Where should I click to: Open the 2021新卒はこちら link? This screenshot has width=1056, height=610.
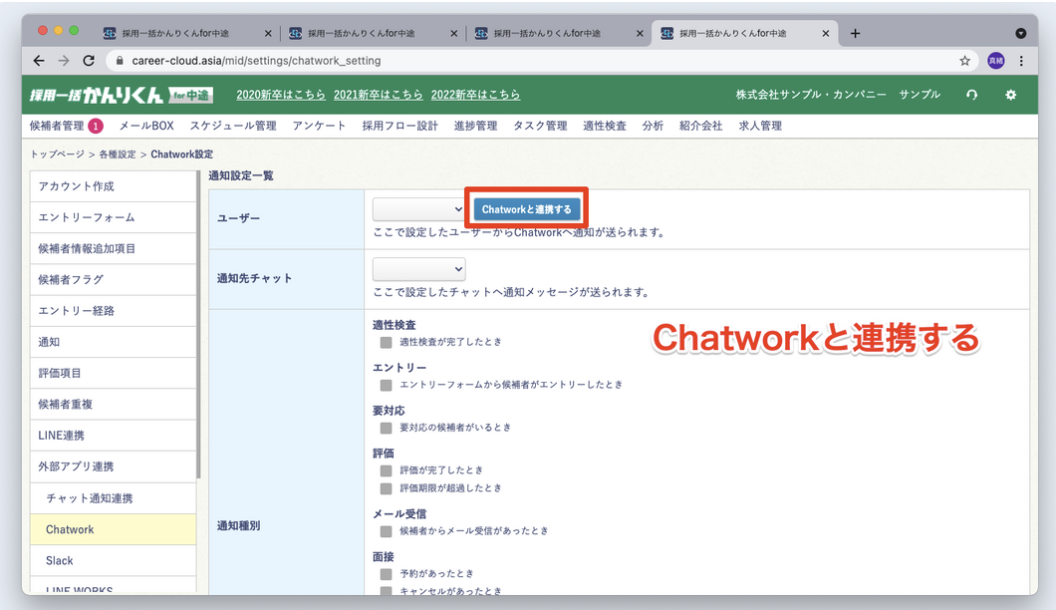pos(378,95)
